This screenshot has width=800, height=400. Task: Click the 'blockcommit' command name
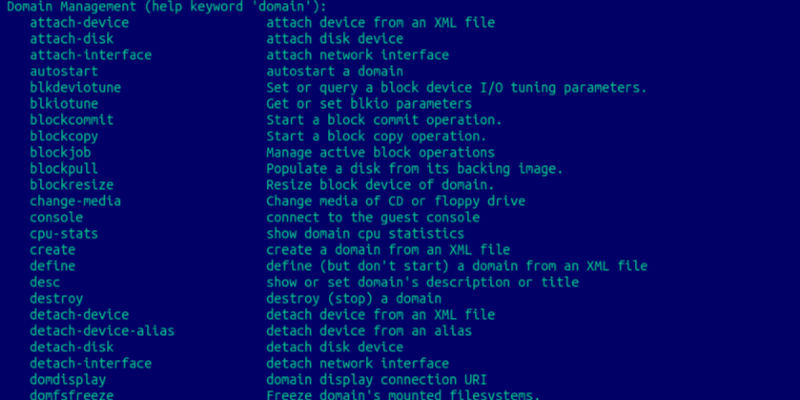point(71,120)
